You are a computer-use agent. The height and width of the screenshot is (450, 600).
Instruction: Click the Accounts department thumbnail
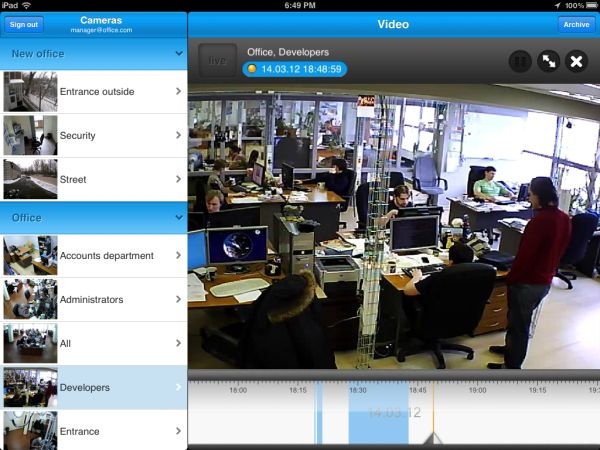[30, 256]
